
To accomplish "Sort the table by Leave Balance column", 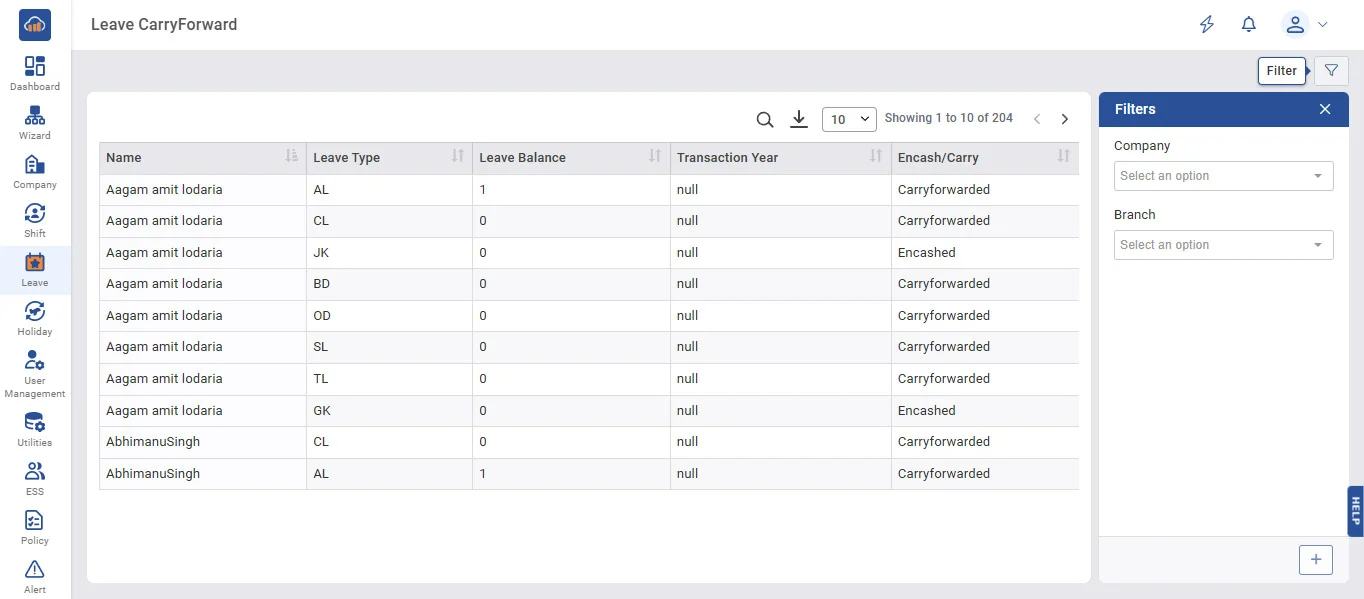I will tap(654, 157).
